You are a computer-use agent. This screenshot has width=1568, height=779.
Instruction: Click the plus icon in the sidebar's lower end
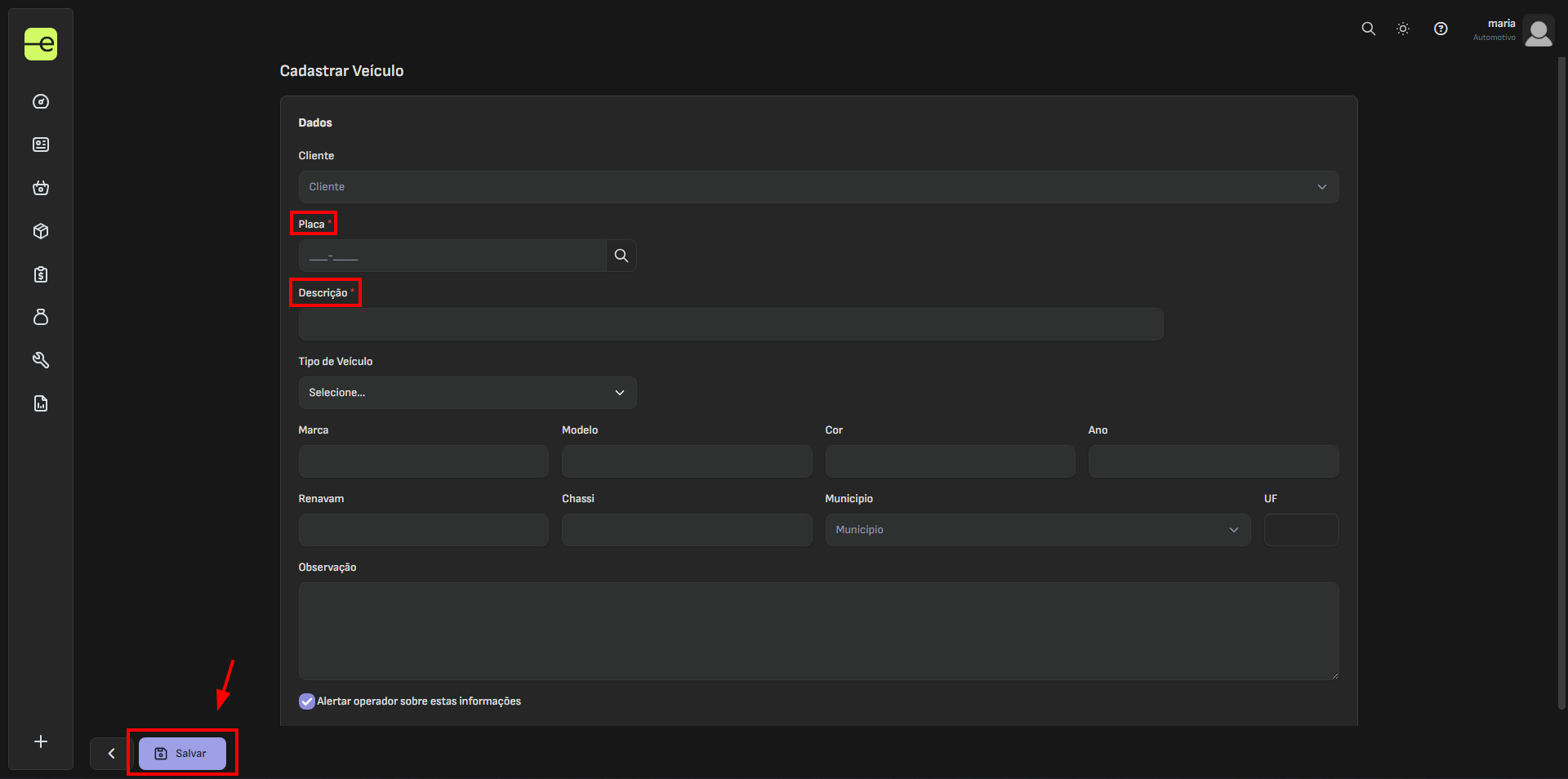pos(41,741)
